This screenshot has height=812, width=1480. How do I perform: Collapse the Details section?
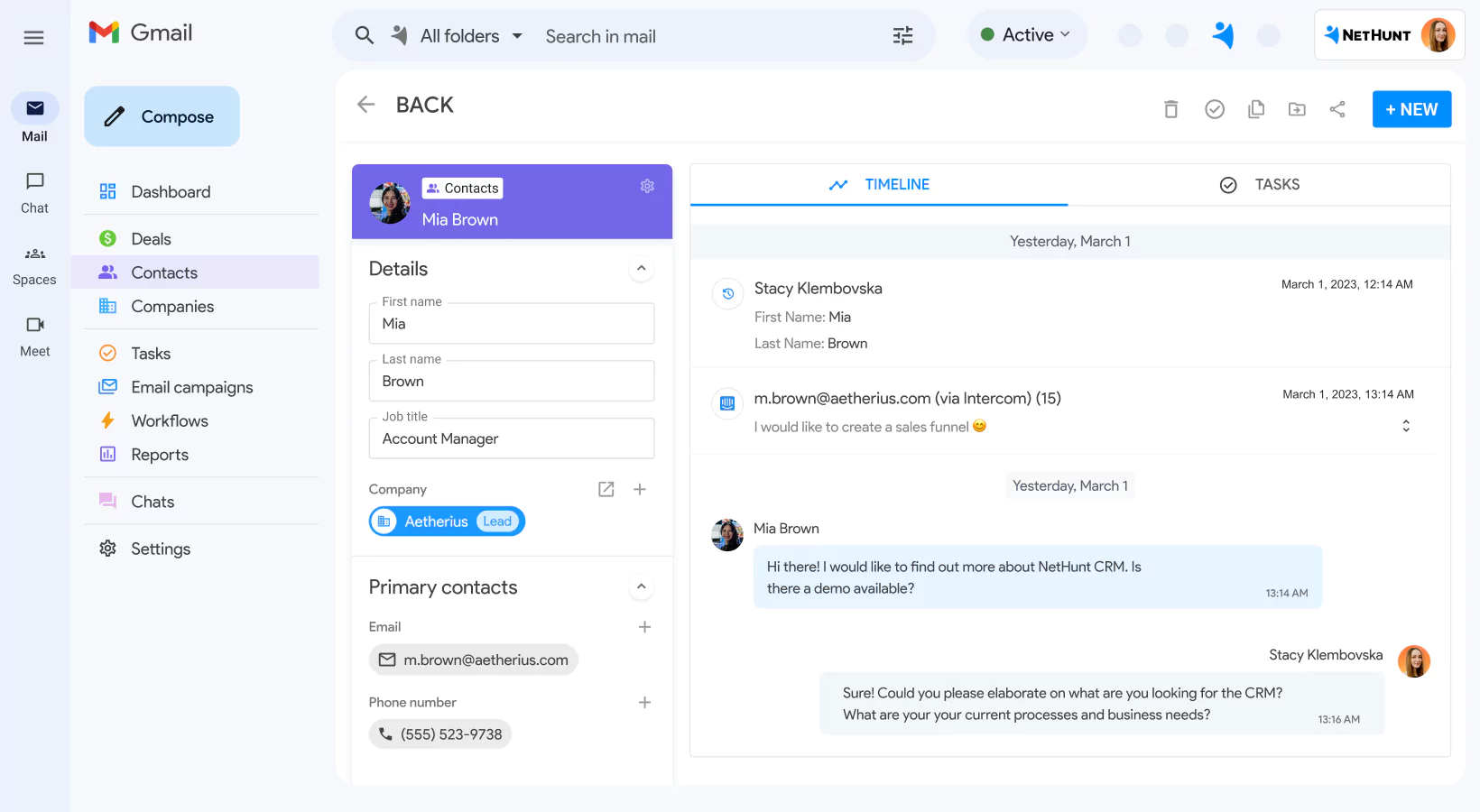point(642,268)
